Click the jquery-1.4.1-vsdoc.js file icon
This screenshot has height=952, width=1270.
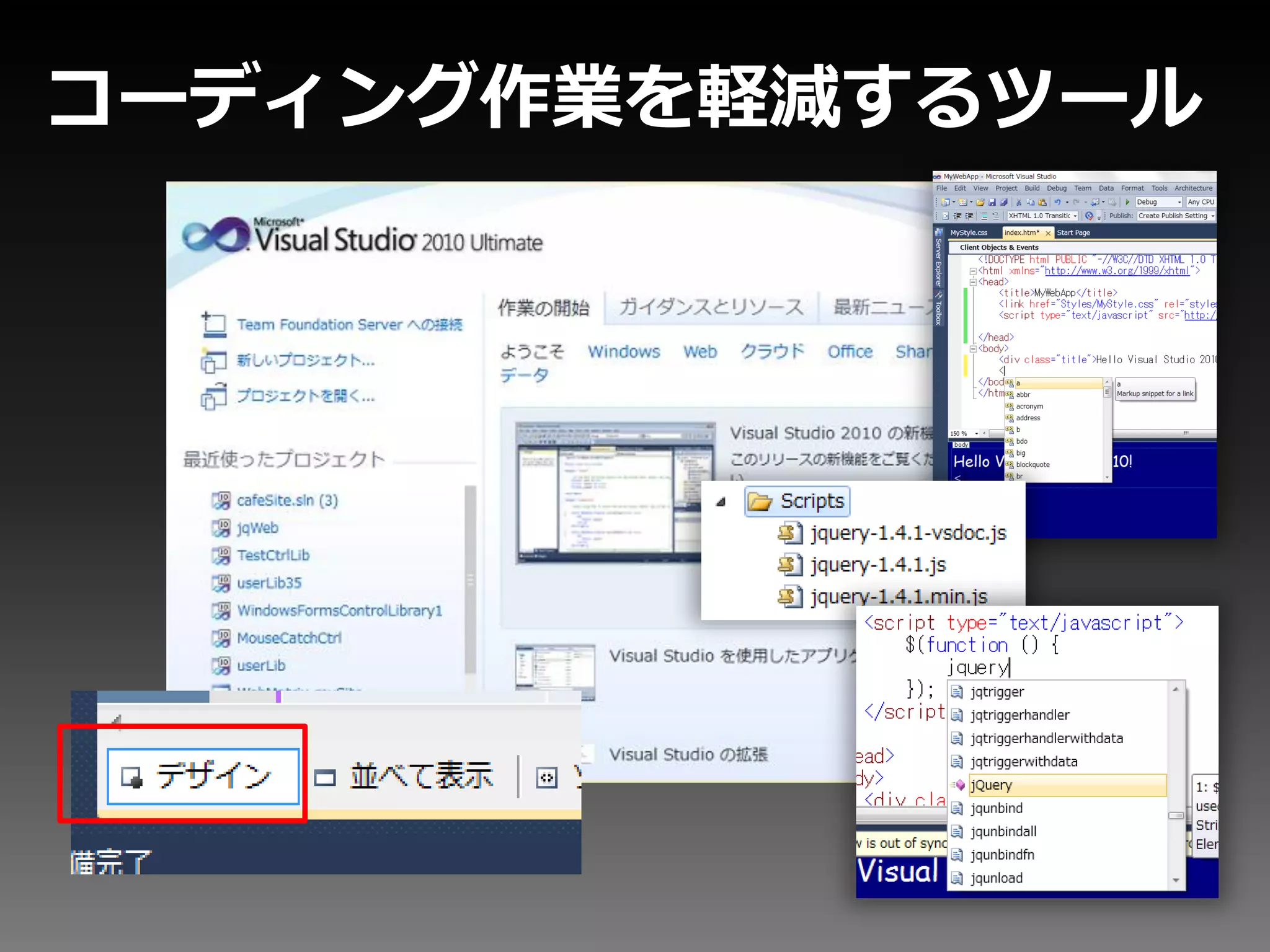(790, 533)
